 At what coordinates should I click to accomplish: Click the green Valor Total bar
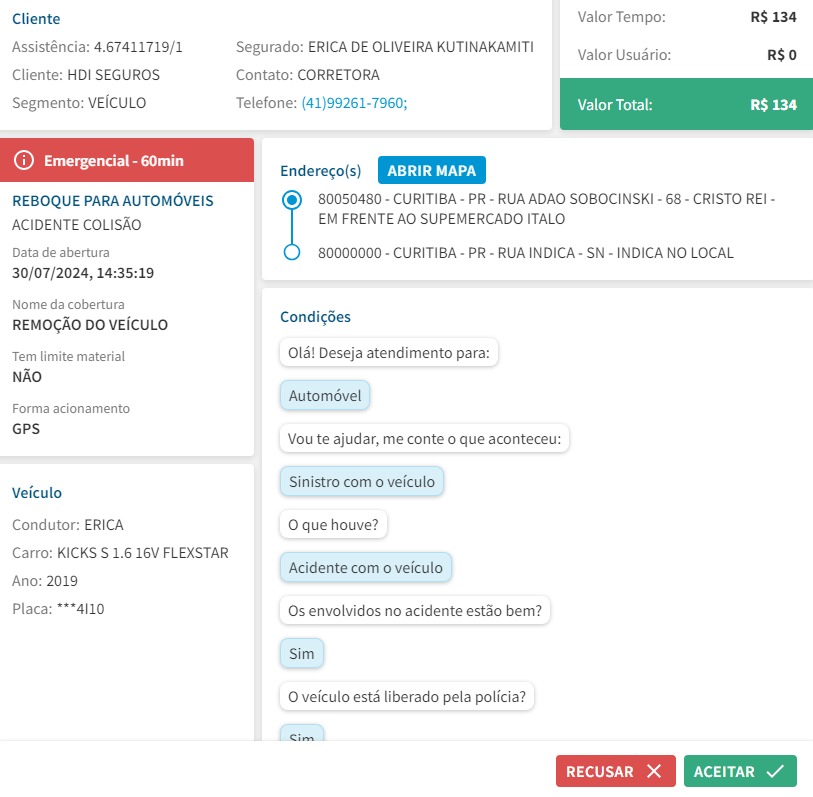click(686, 104)
